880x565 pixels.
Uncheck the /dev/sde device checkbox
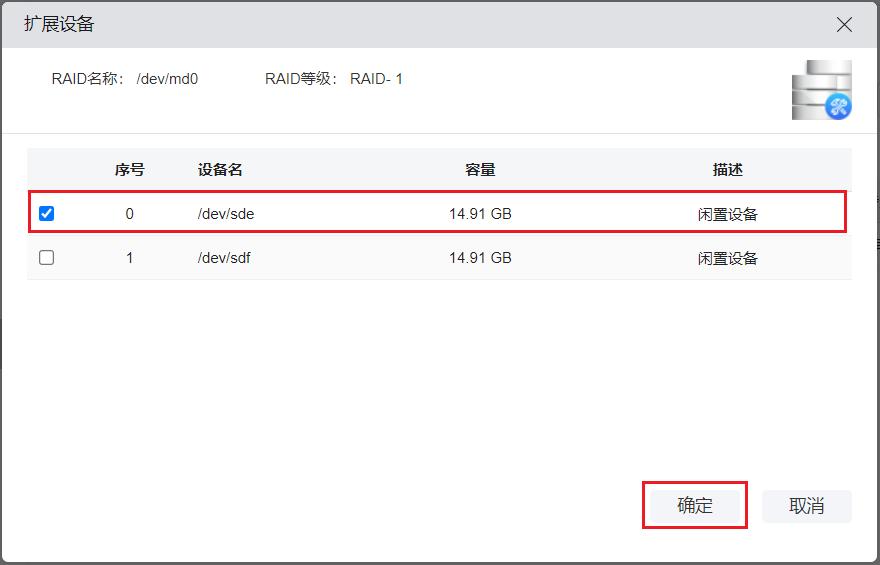46,214
